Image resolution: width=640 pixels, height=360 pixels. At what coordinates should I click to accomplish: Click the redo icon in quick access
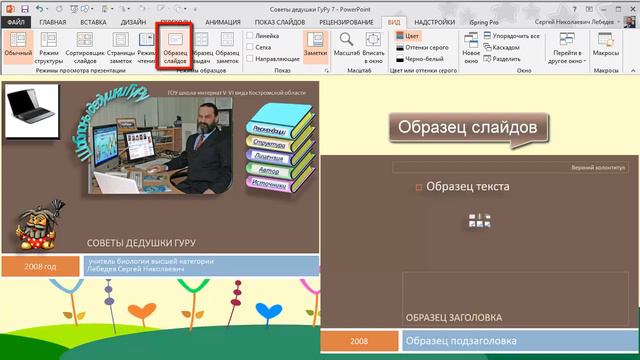[59, 9]
